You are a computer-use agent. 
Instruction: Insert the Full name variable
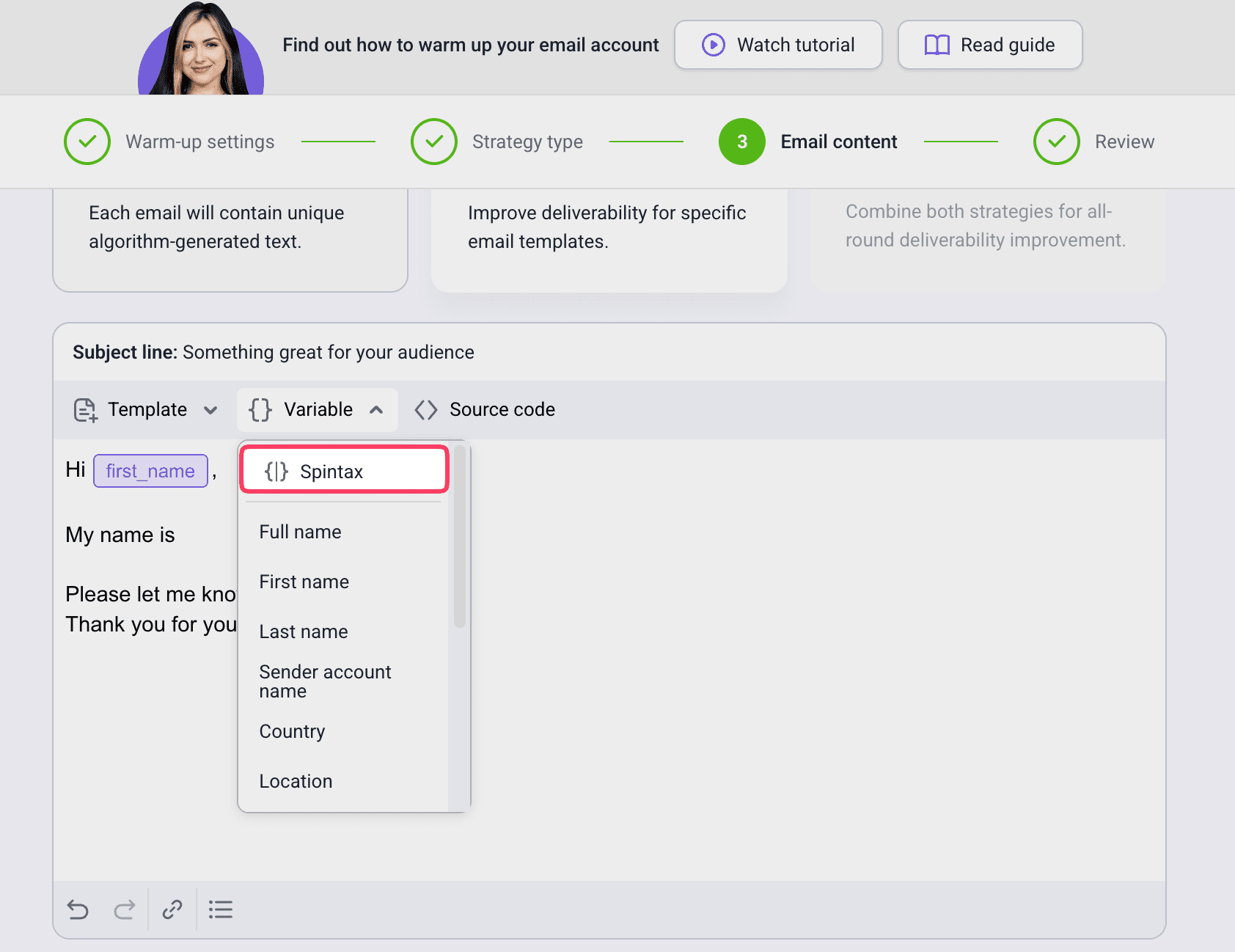click(x=300, y=532)
